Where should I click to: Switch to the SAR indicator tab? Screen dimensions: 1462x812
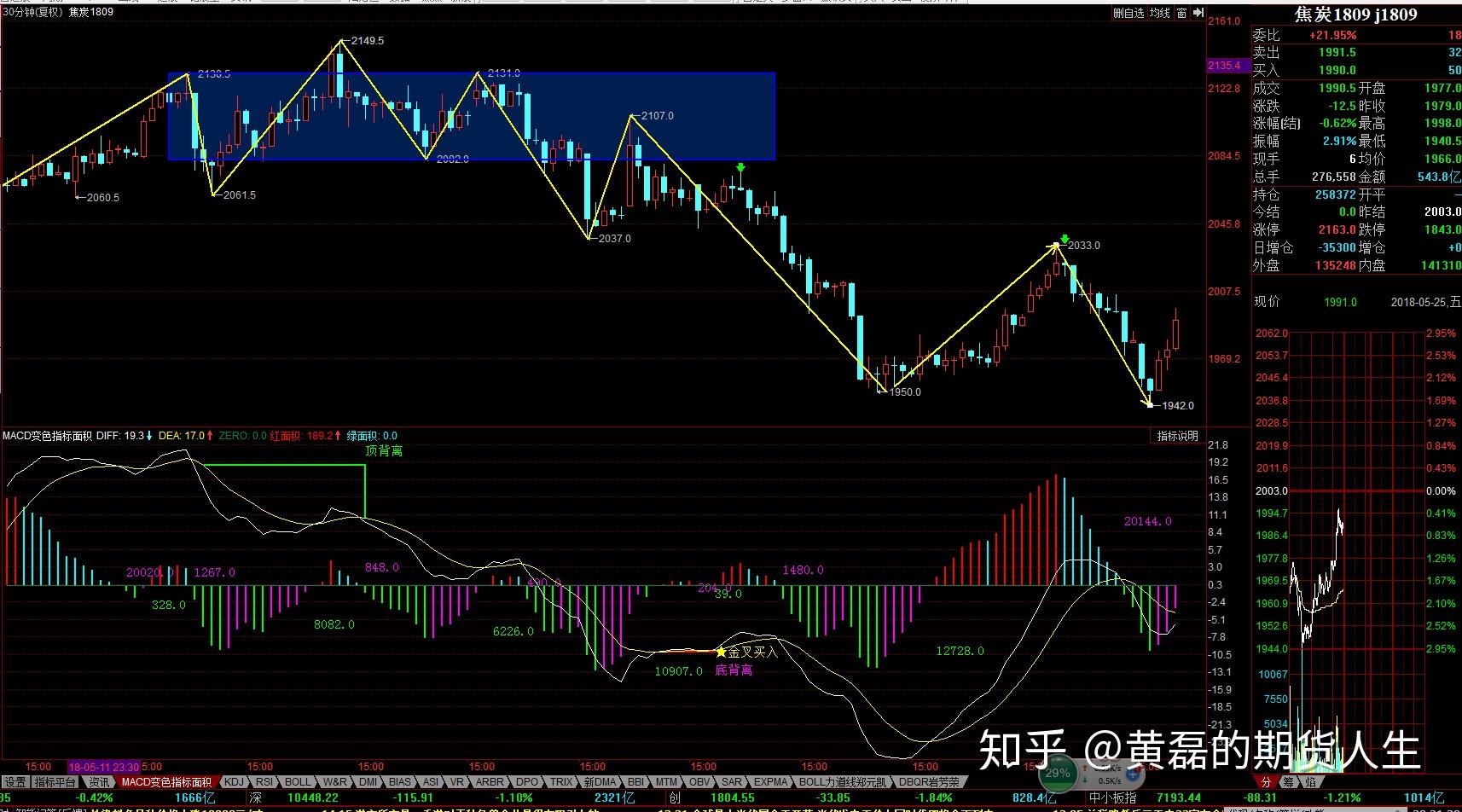[731, 781]
